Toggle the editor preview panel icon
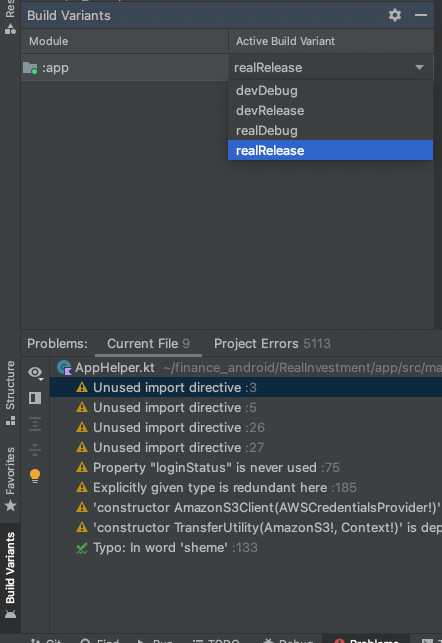Image resolution: width=442 pixels, height=643 pixels. tap(35, 398)
